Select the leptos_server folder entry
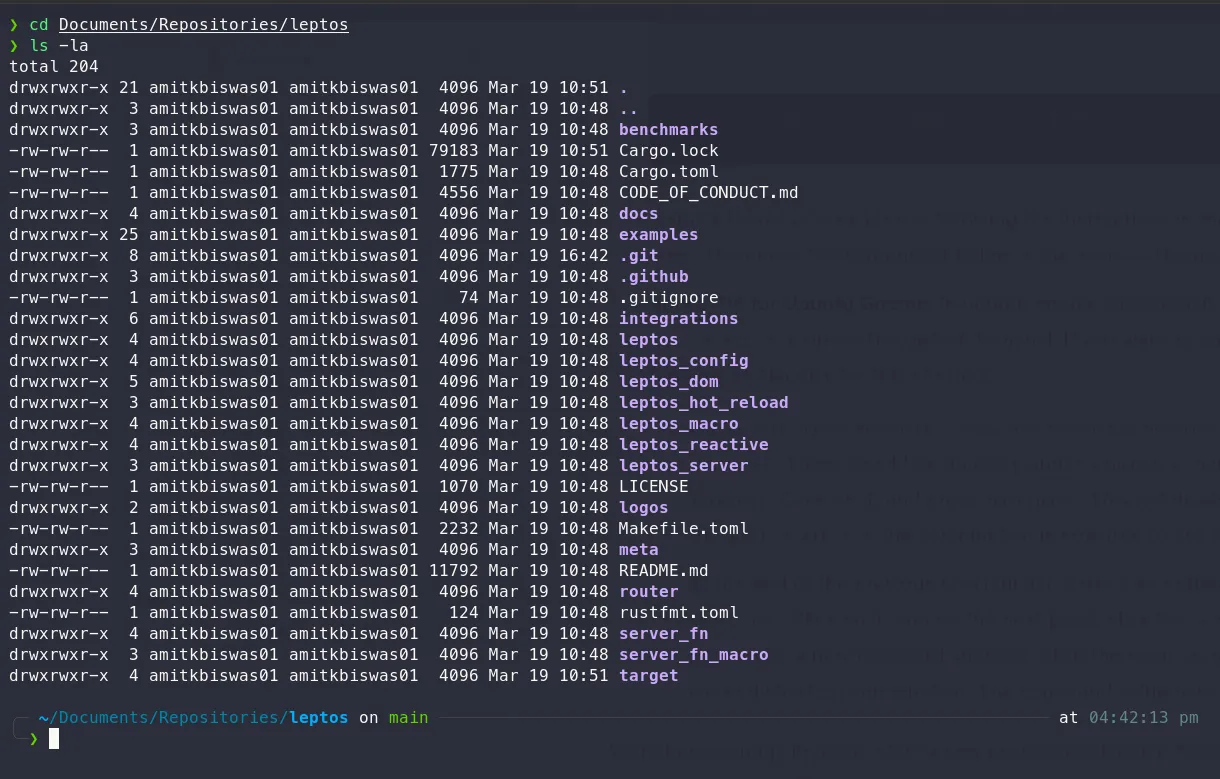 (683, 465)
